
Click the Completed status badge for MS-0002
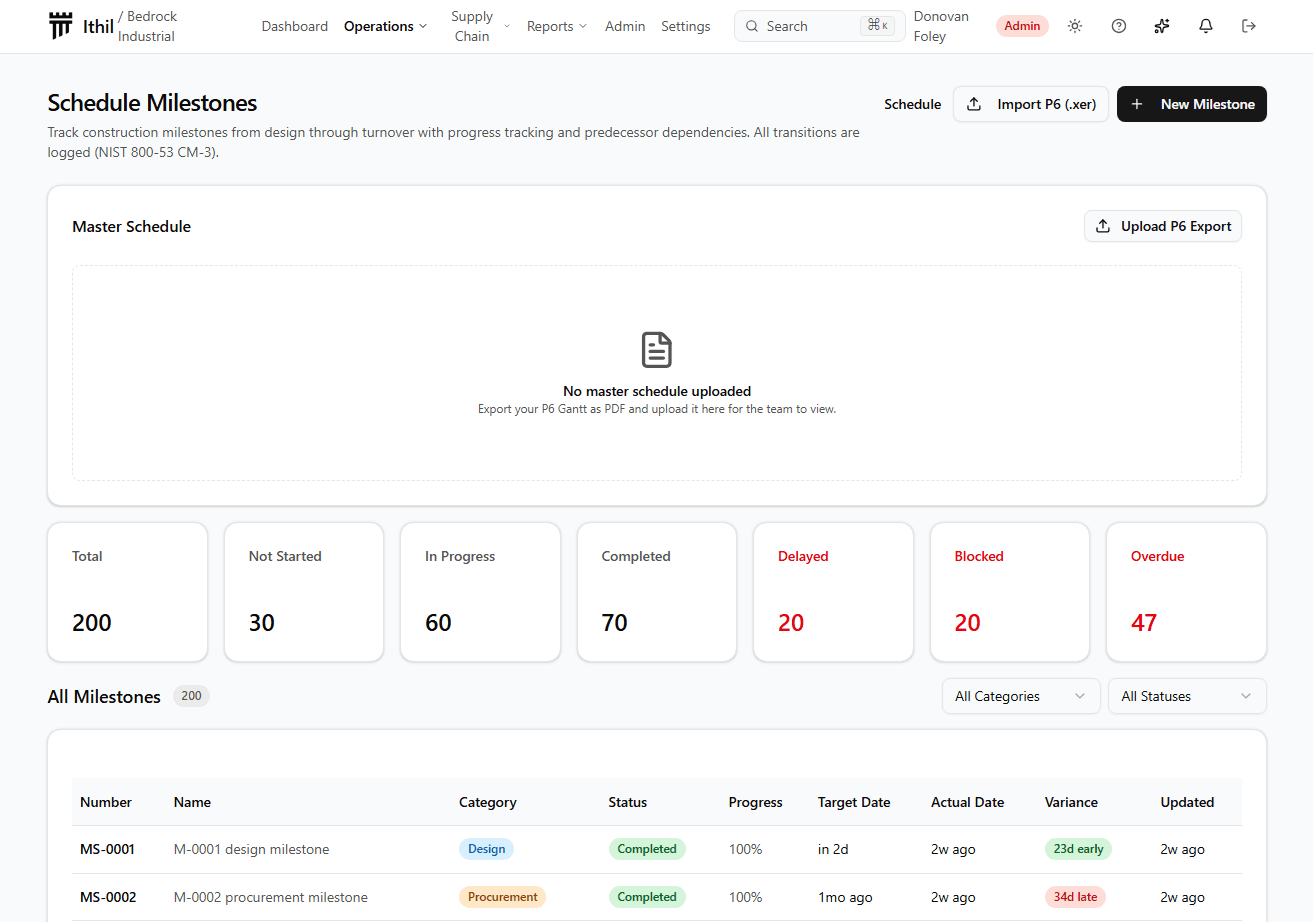(647, 897)
